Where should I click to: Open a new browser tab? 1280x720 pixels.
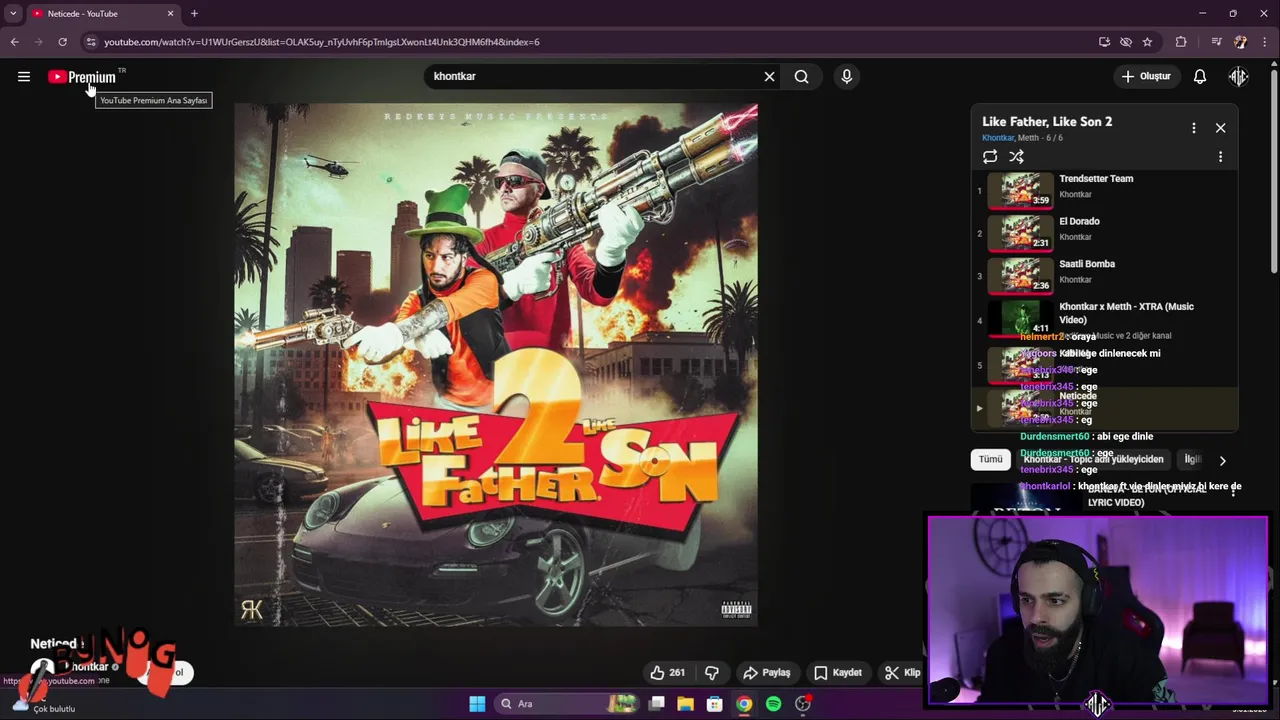click(x=194, y=13)
